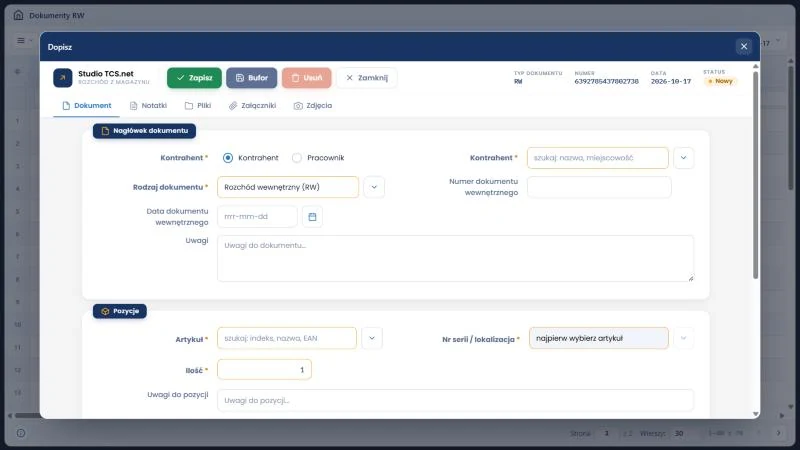
Task: Click the Studio TCS.net arrow logo icon
Action: coord(63,78)
